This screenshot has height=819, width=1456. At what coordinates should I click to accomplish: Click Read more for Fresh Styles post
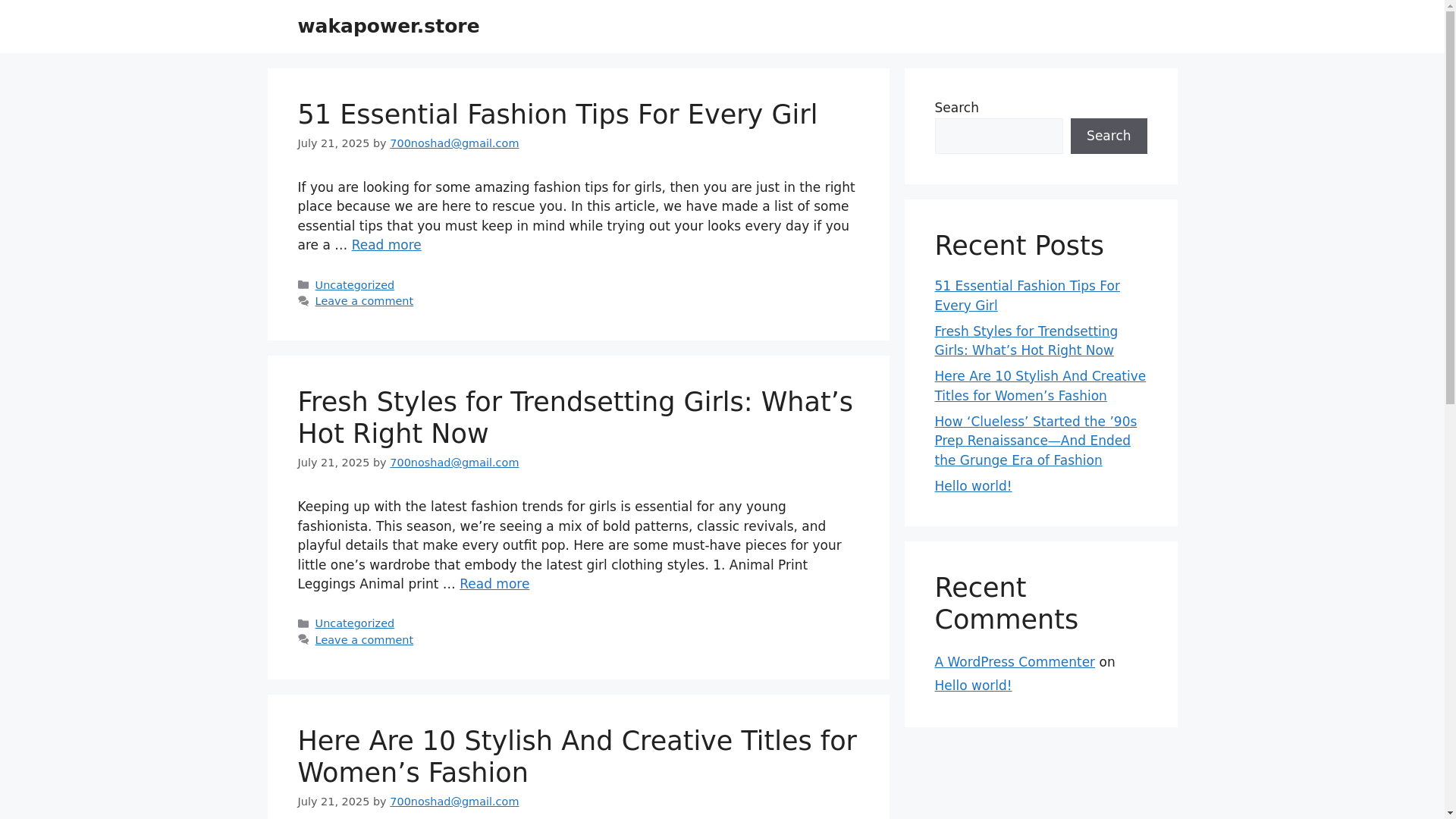click(x=494, y=584)
